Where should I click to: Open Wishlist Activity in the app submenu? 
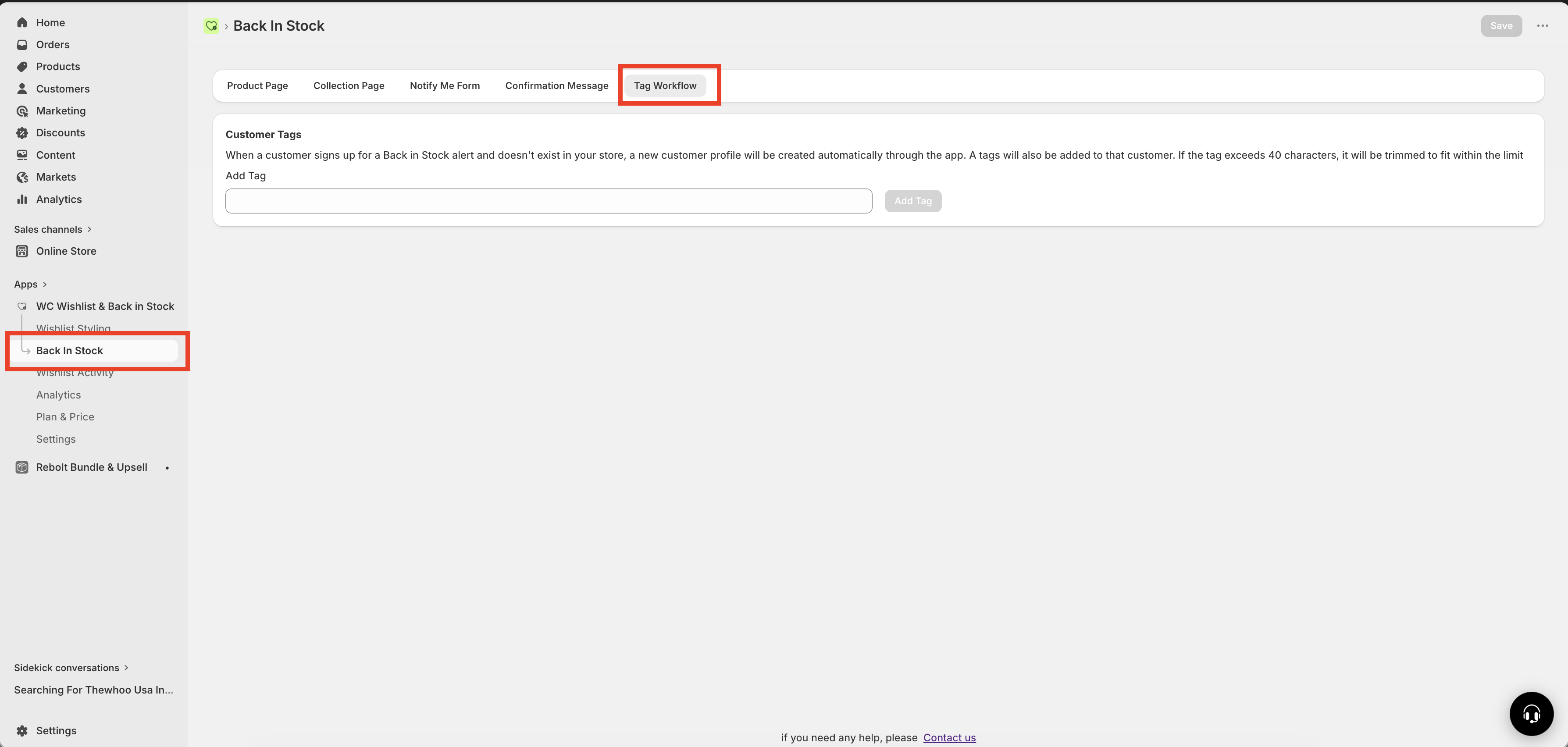point(75,373)
